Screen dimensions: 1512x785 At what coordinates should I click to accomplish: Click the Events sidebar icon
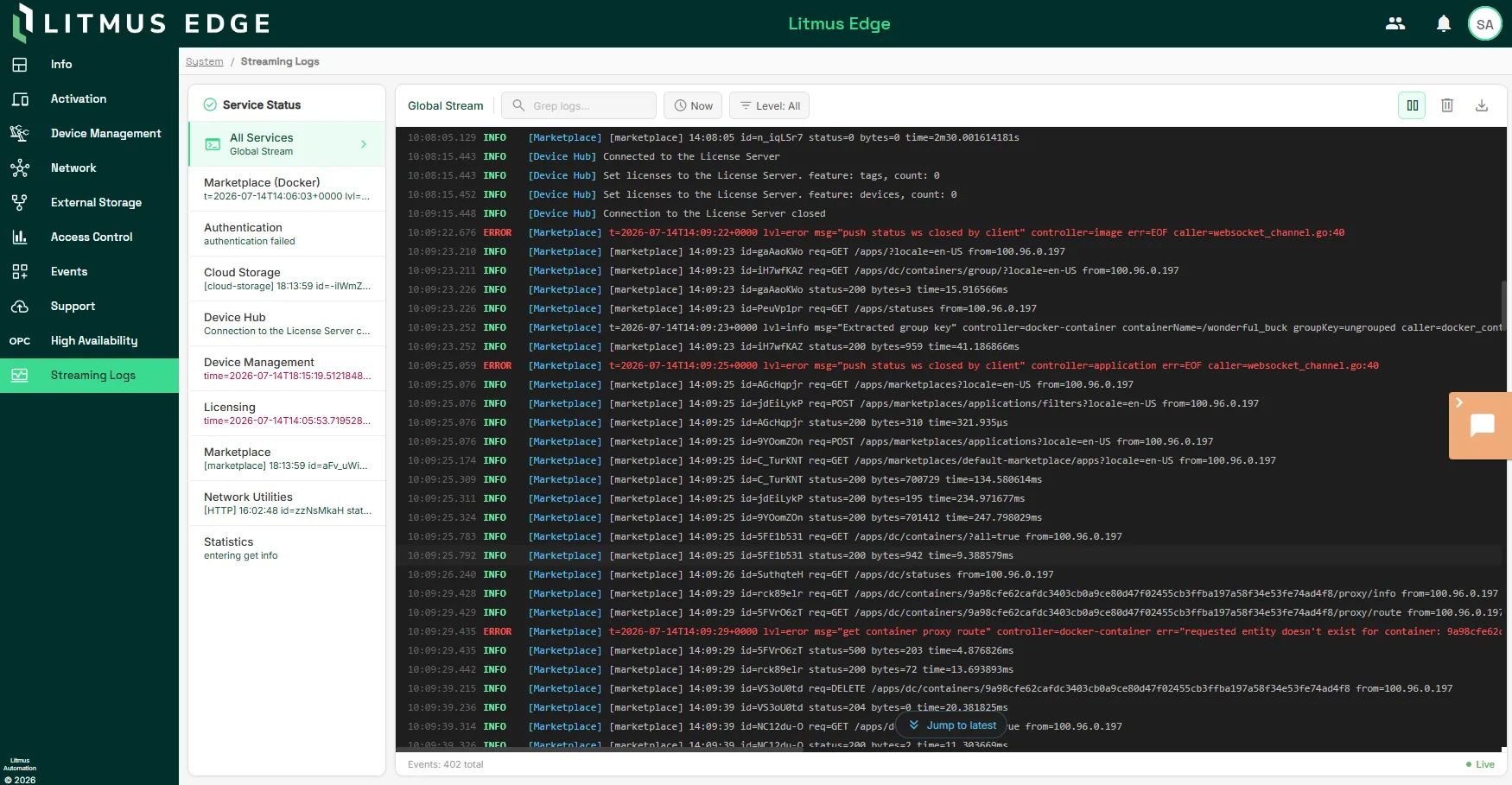click(x=20, y=272)
